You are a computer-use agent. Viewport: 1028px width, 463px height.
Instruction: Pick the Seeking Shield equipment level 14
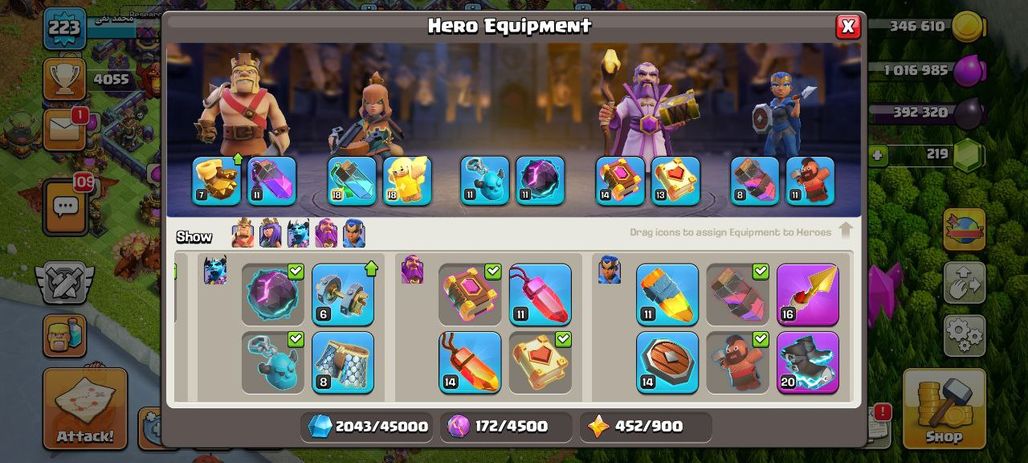click(667, 362)
